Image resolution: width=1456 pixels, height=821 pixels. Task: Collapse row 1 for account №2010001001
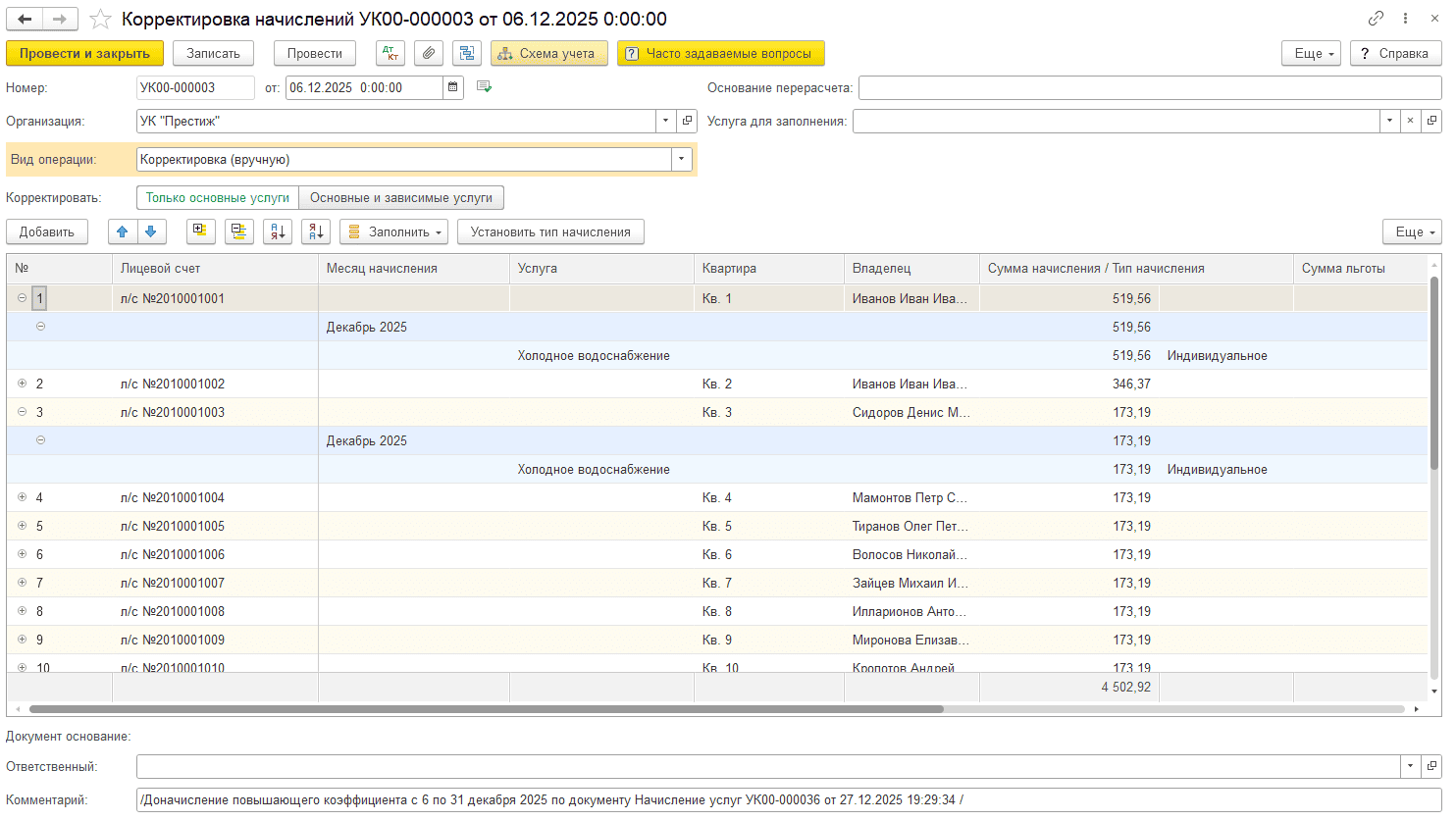click(x=22, y=298)
